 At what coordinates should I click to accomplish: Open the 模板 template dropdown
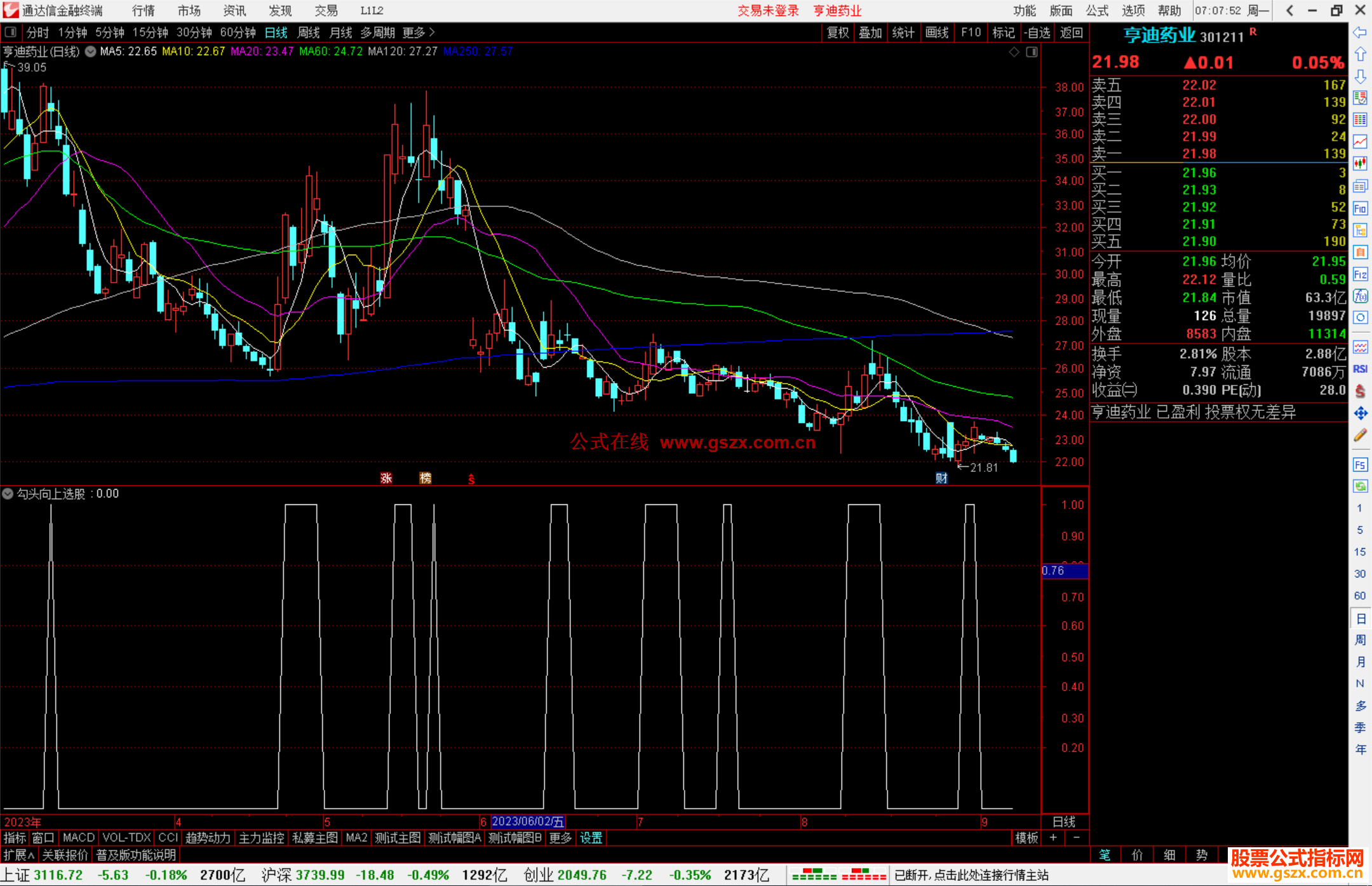1026,838
